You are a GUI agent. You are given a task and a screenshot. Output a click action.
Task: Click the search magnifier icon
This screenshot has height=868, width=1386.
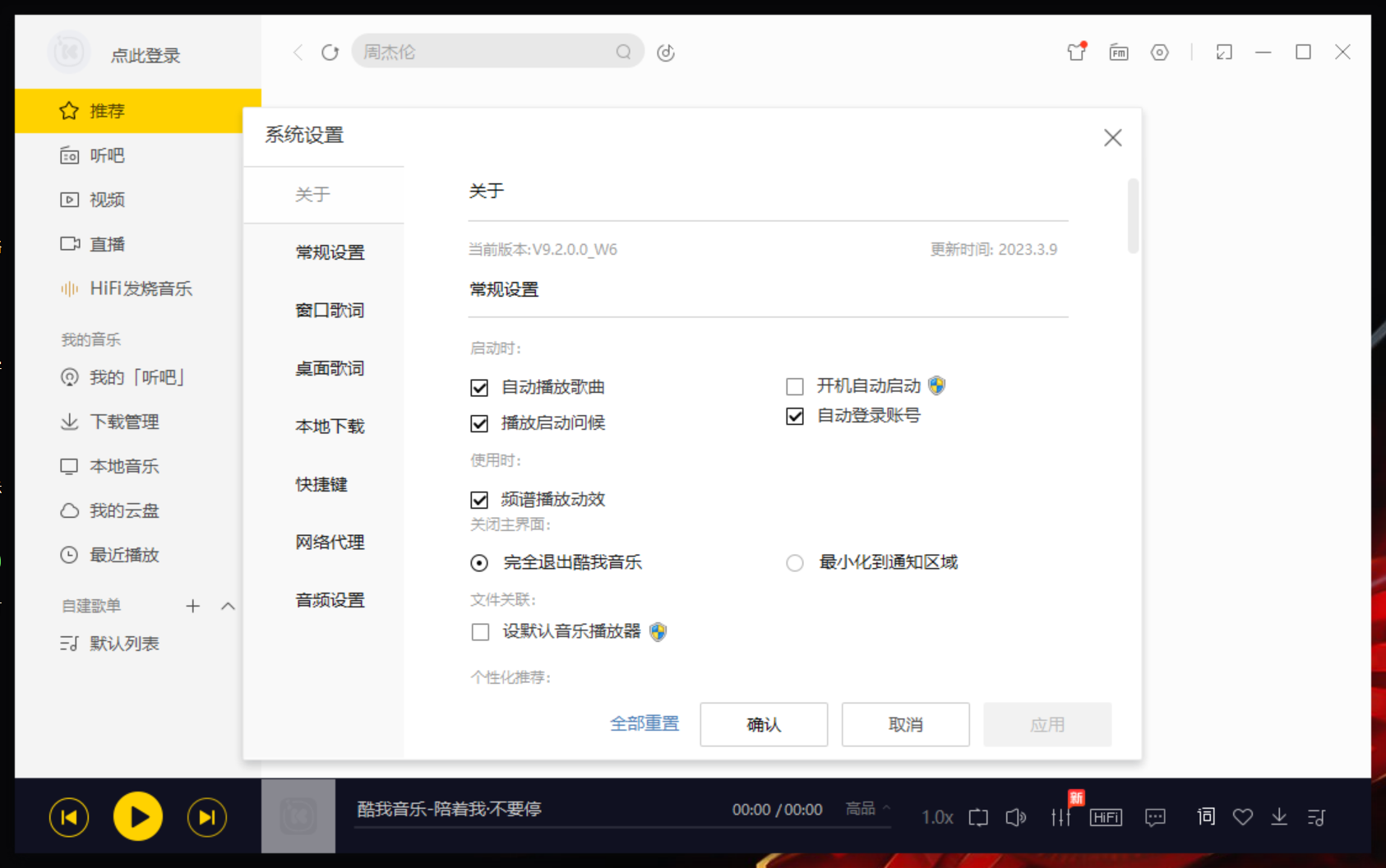point(623,52)
